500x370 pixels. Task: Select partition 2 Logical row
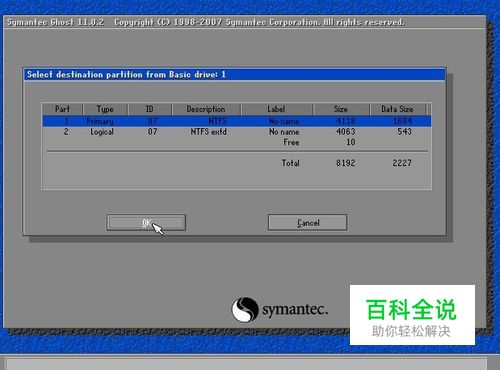(237, 132)
